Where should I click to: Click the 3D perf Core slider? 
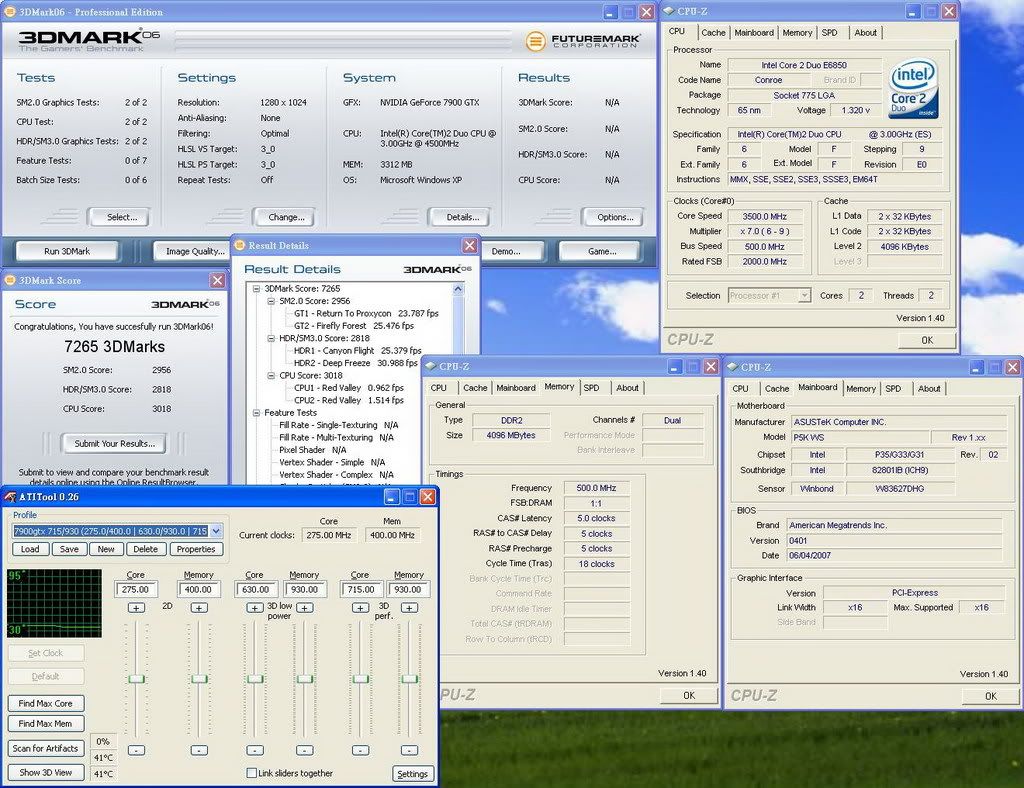pyautogui.click(x=360, y=679)
